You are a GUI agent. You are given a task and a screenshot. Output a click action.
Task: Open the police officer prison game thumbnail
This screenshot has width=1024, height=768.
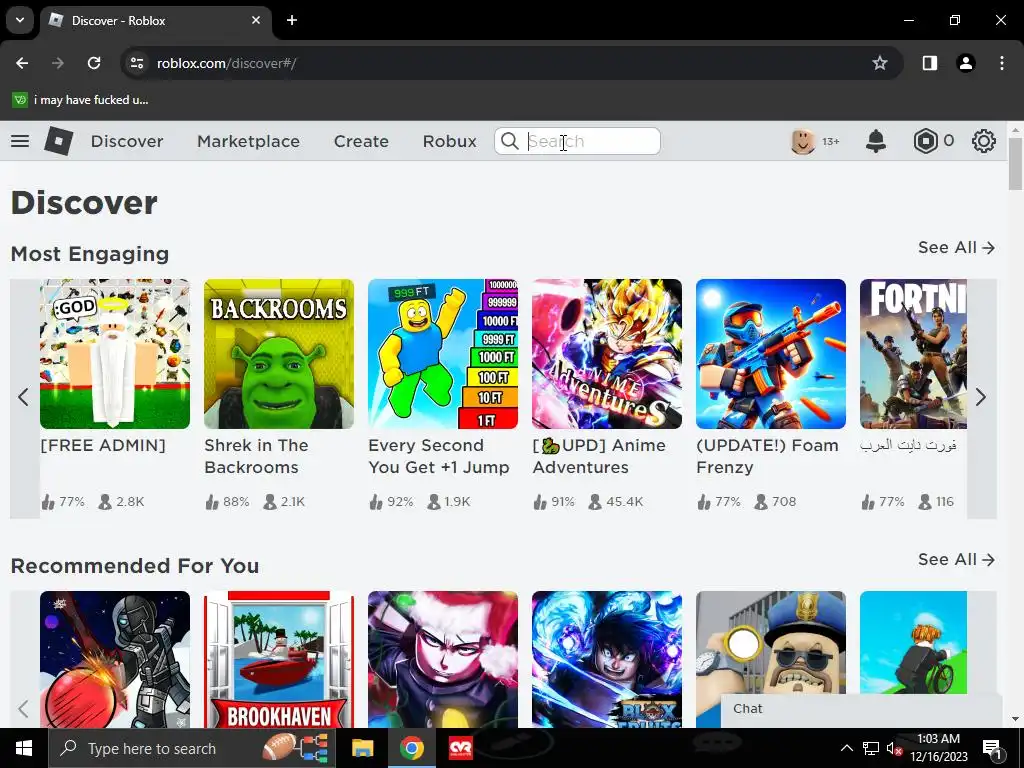pos(771,643)
